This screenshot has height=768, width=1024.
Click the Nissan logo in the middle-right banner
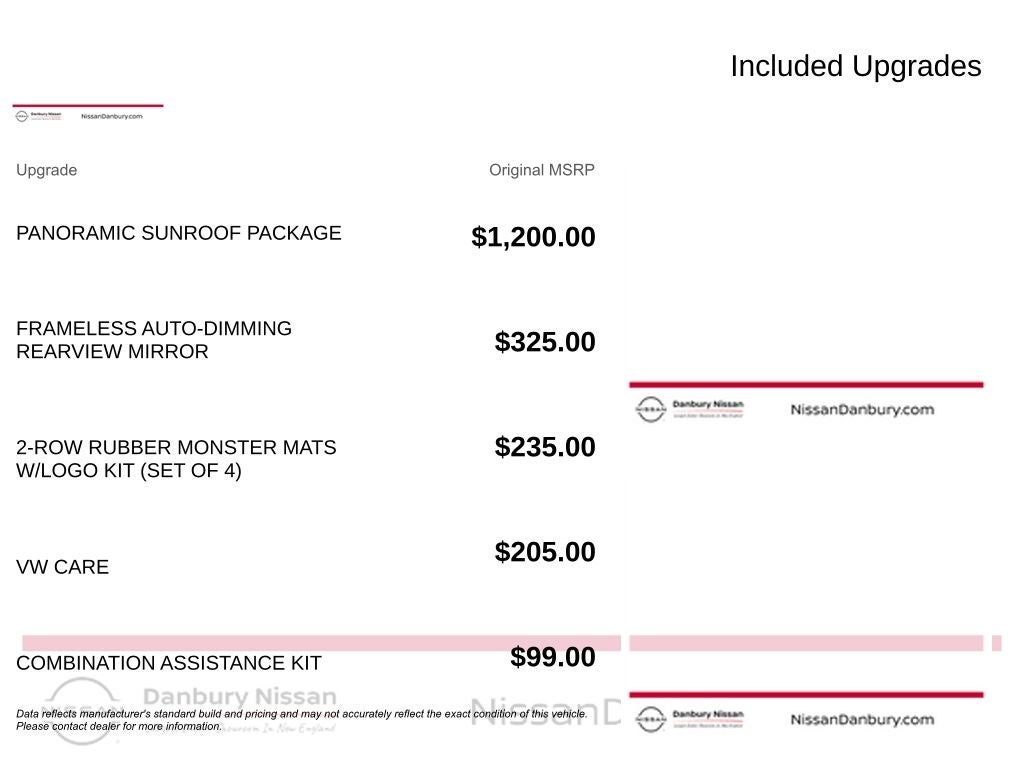point(650,409)
